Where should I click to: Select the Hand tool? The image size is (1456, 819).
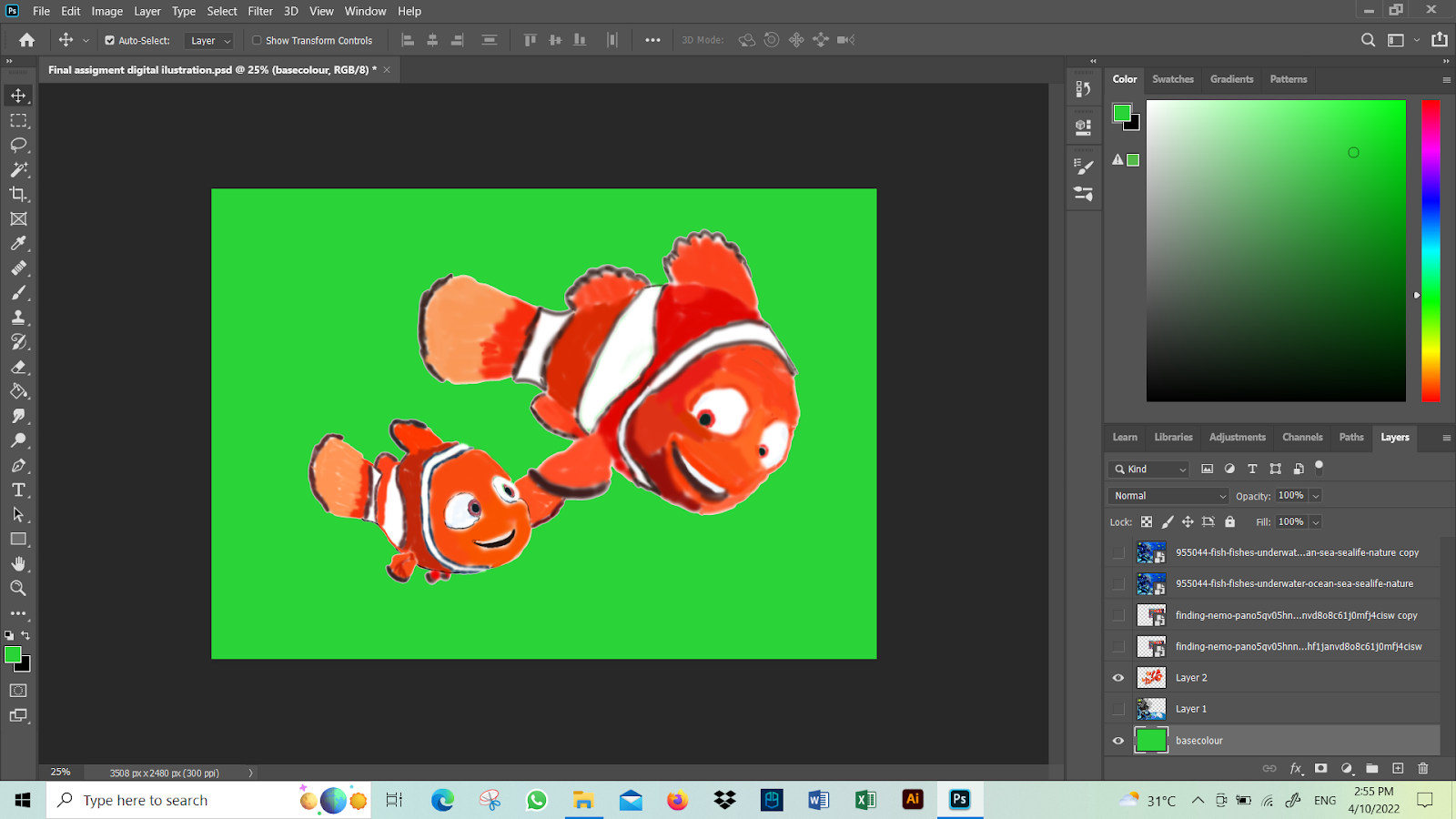point(18,563)
